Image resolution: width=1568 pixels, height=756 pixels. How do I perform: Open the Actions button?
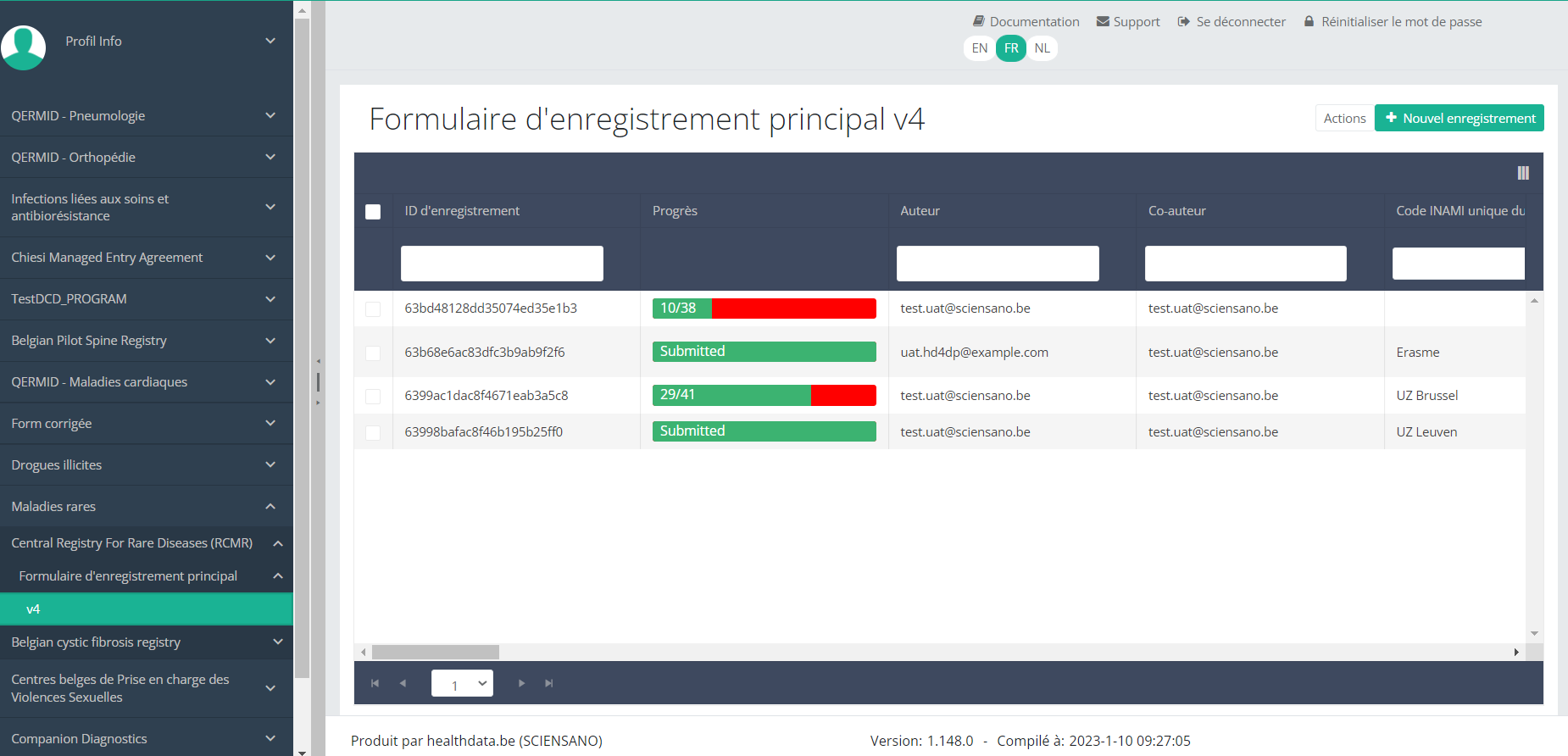coord(1344,119)
